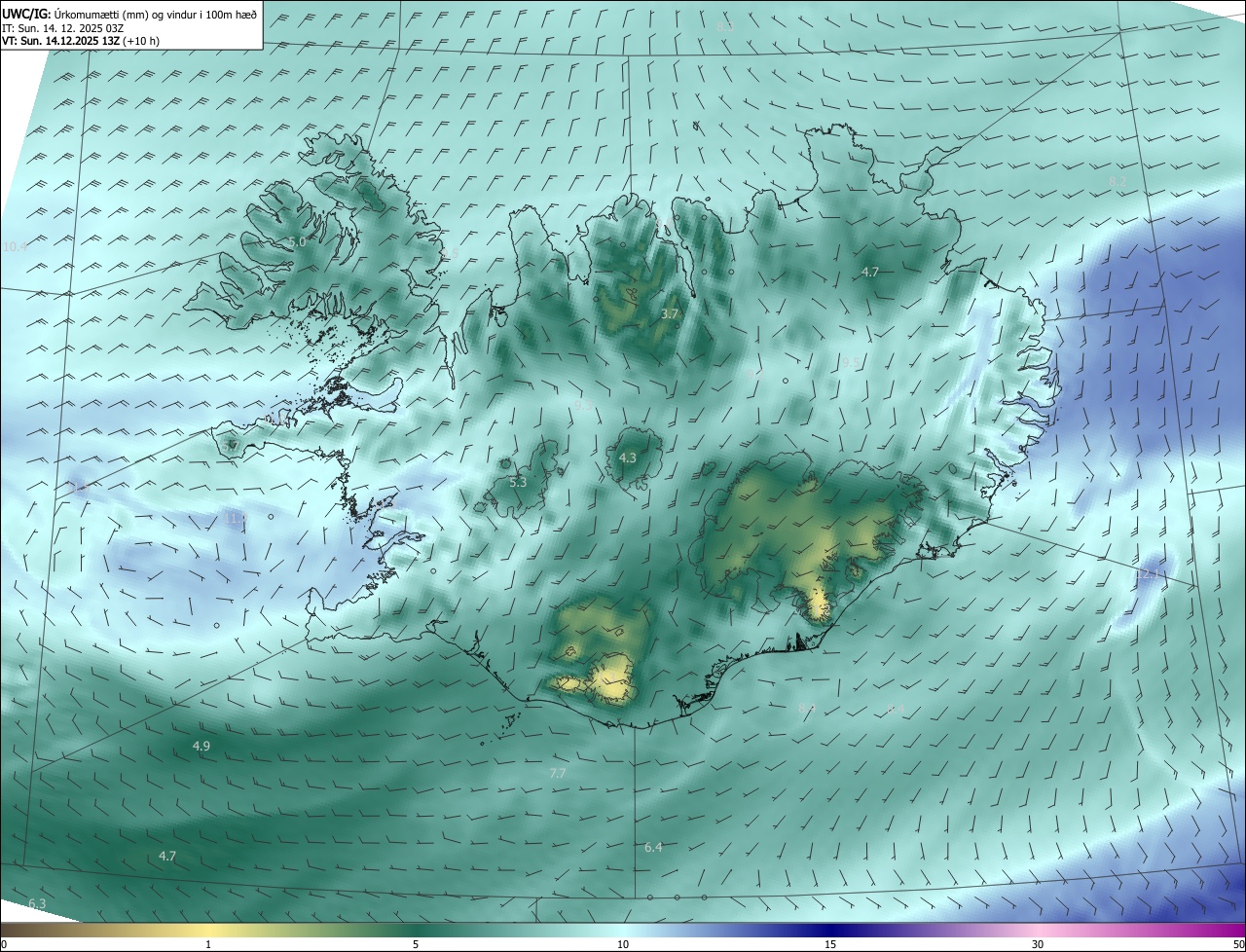Click the 0 tick label on the color scale
This screenshot has width=1246, height=952.
pos(4,945)
